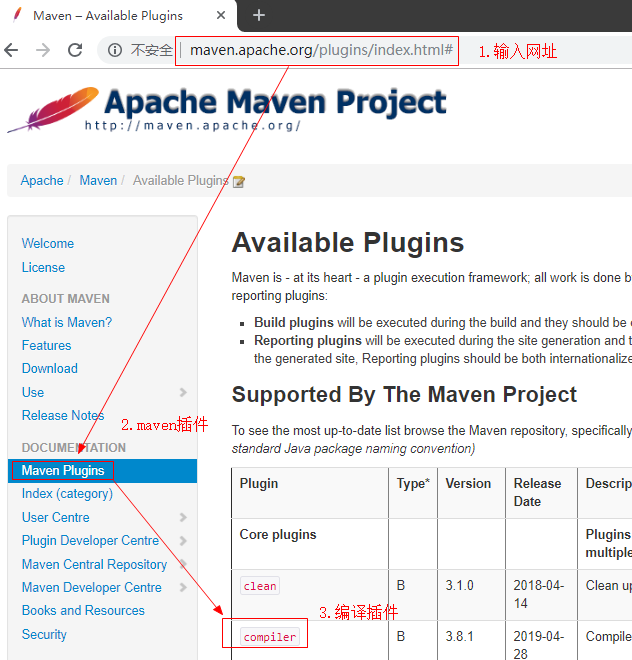The image size is (632, 660).
Task: Open the Apache breadcrumb link
Action: tap(42, 181)
